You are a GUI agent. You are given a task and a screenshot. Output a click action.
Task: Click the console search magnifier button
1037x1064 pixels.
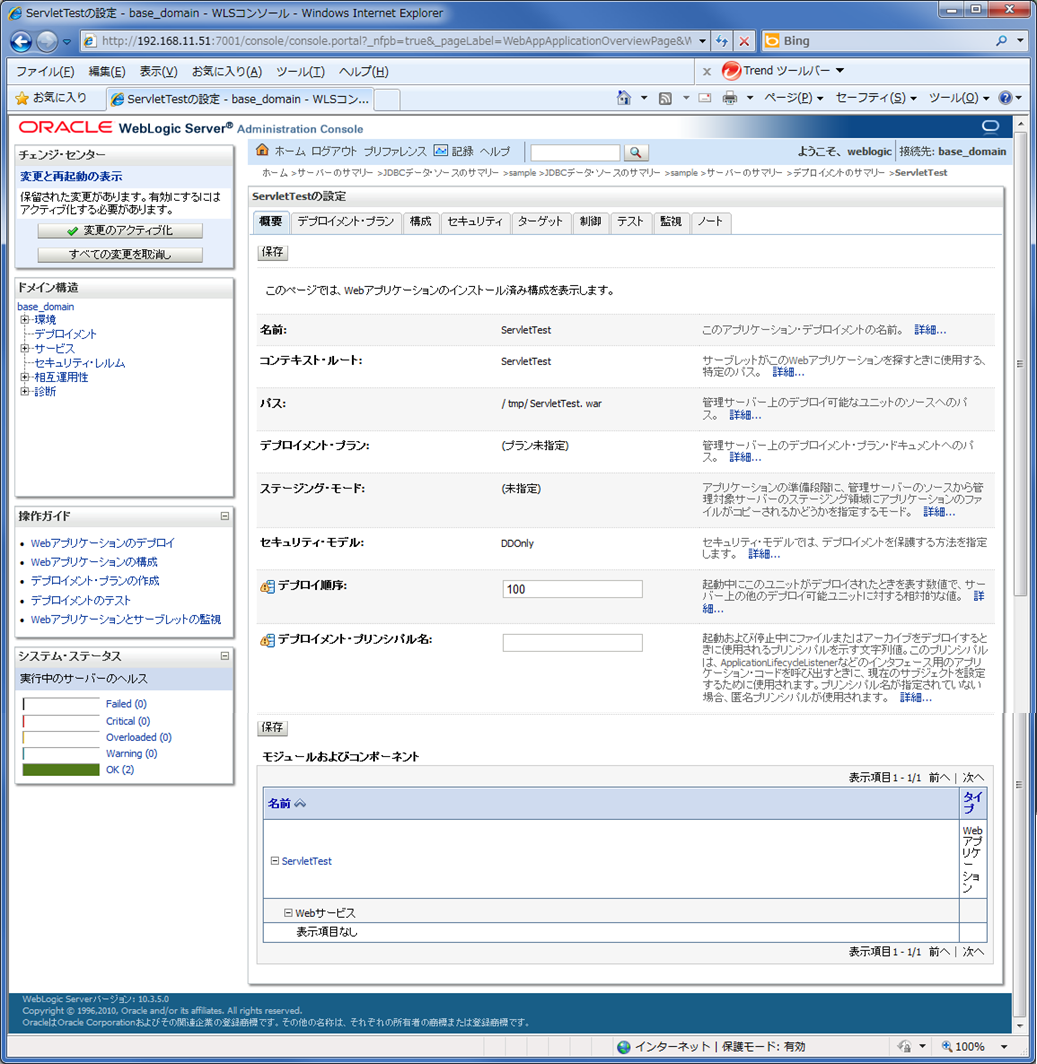point(635,153)
